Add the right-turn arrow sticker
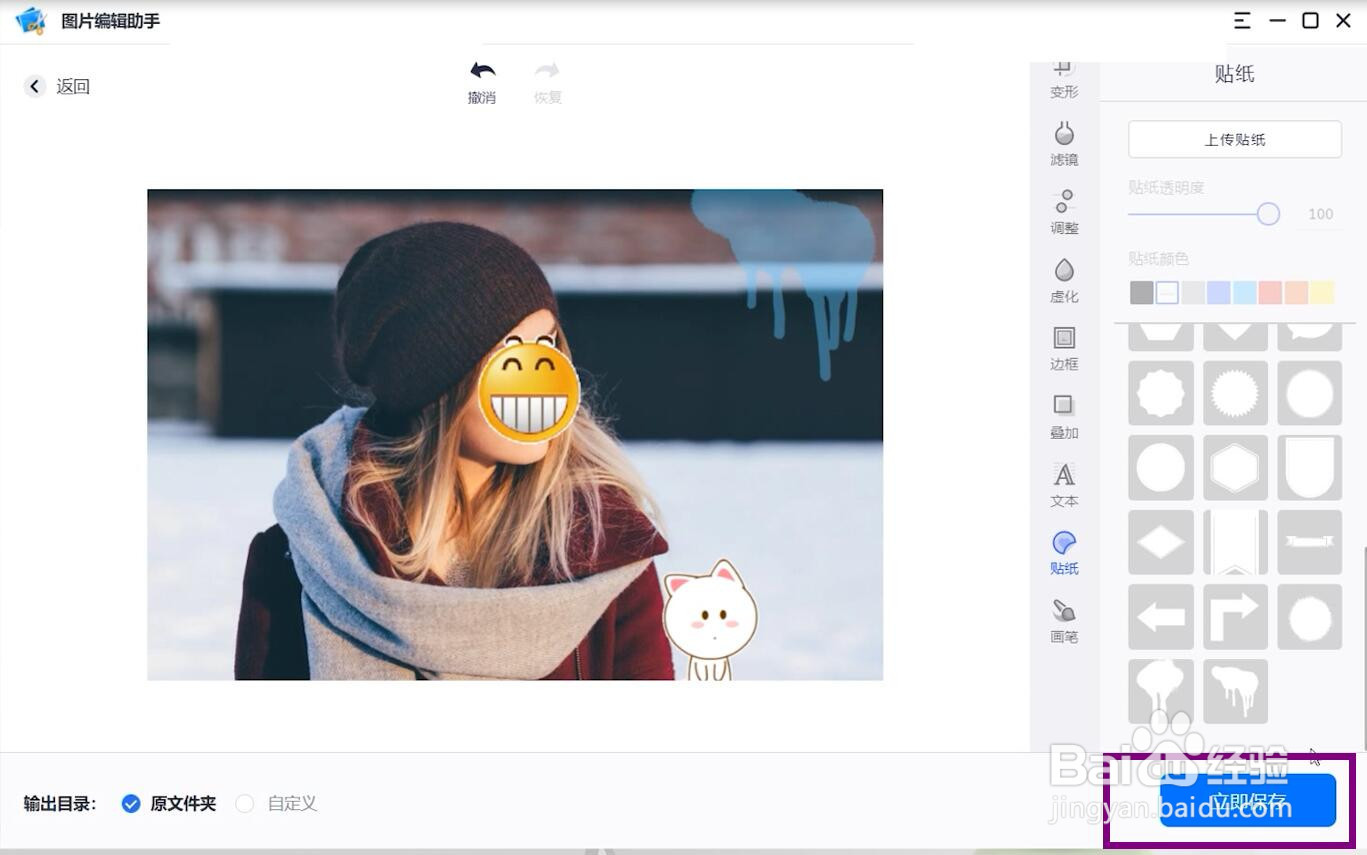The width and height of the screenshot is (1367, 855). click(1235, 617)
